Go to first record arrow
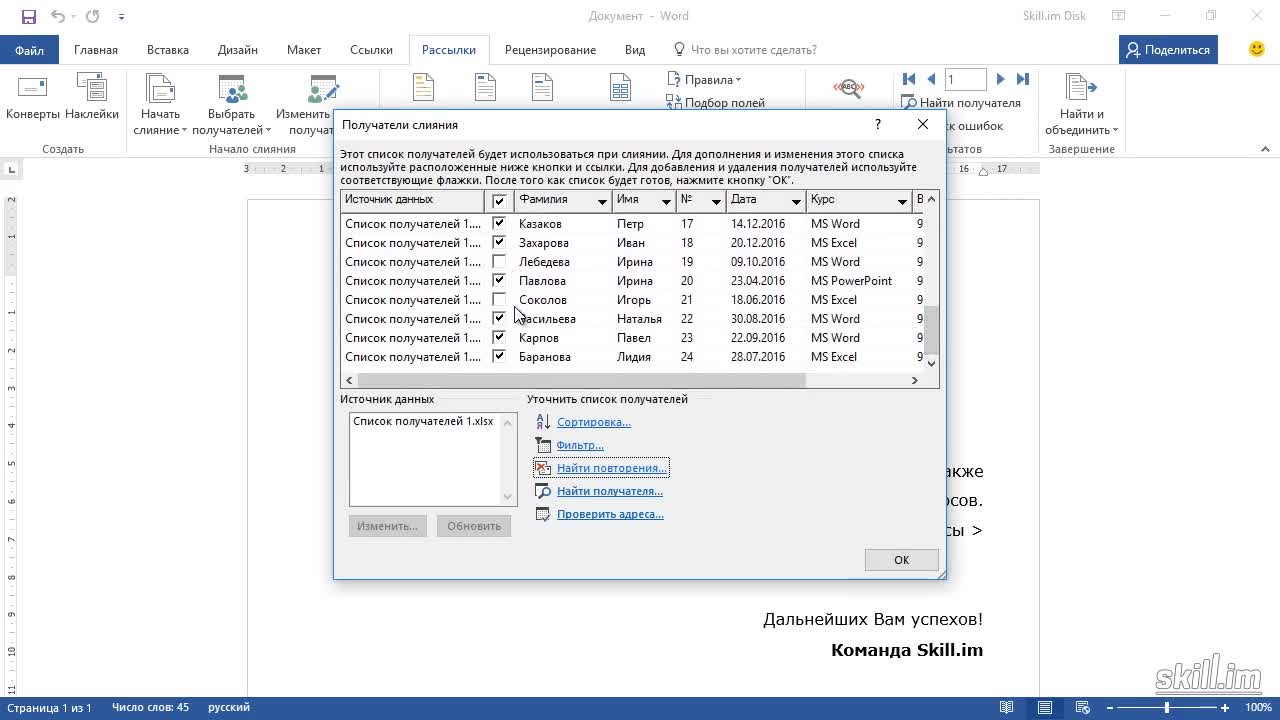Viewport: 1280px width, 720px height. coord(909,79)
